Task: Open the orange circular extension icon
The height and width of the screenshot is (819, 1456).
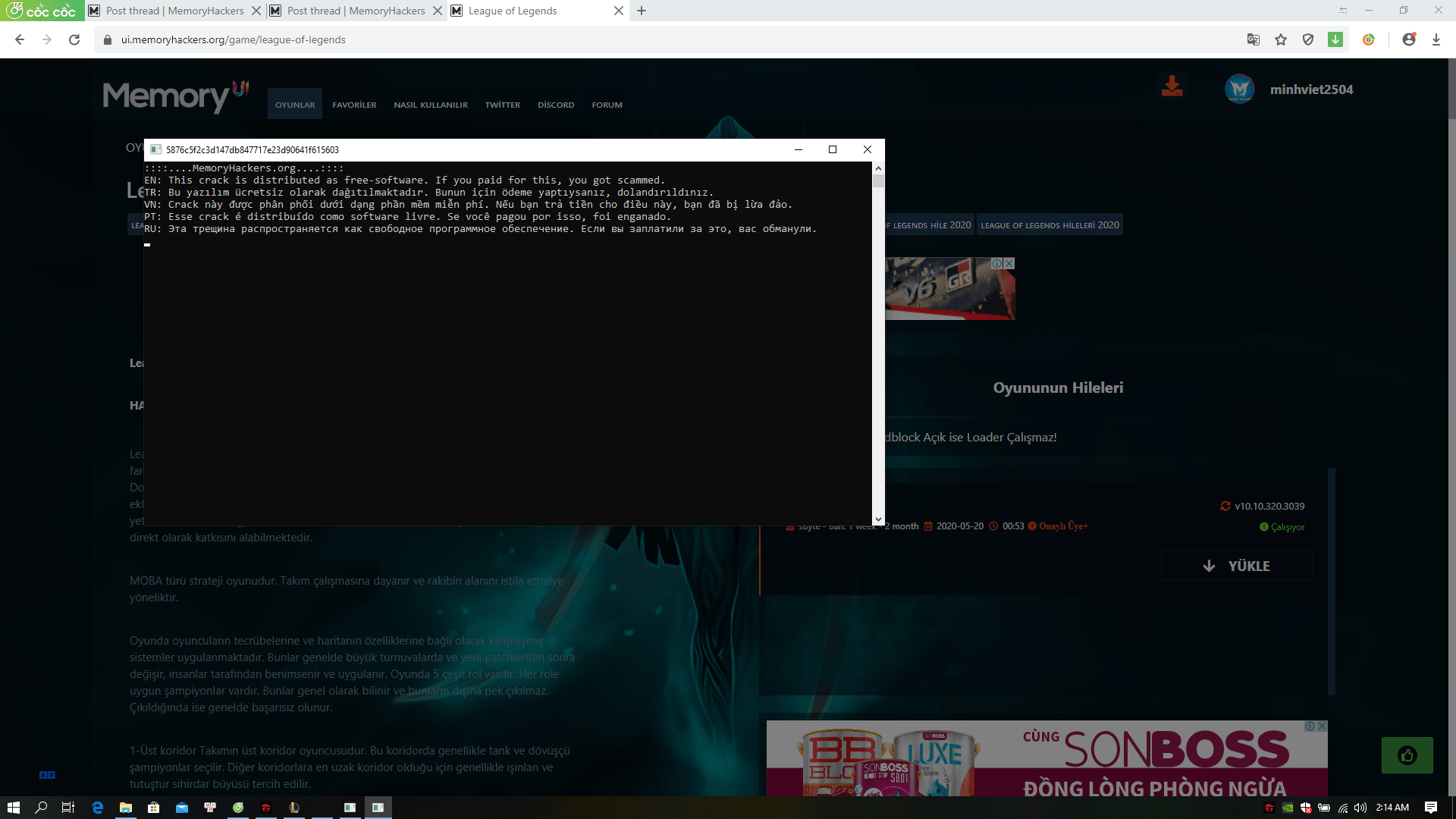Action: click(1369, 39)
